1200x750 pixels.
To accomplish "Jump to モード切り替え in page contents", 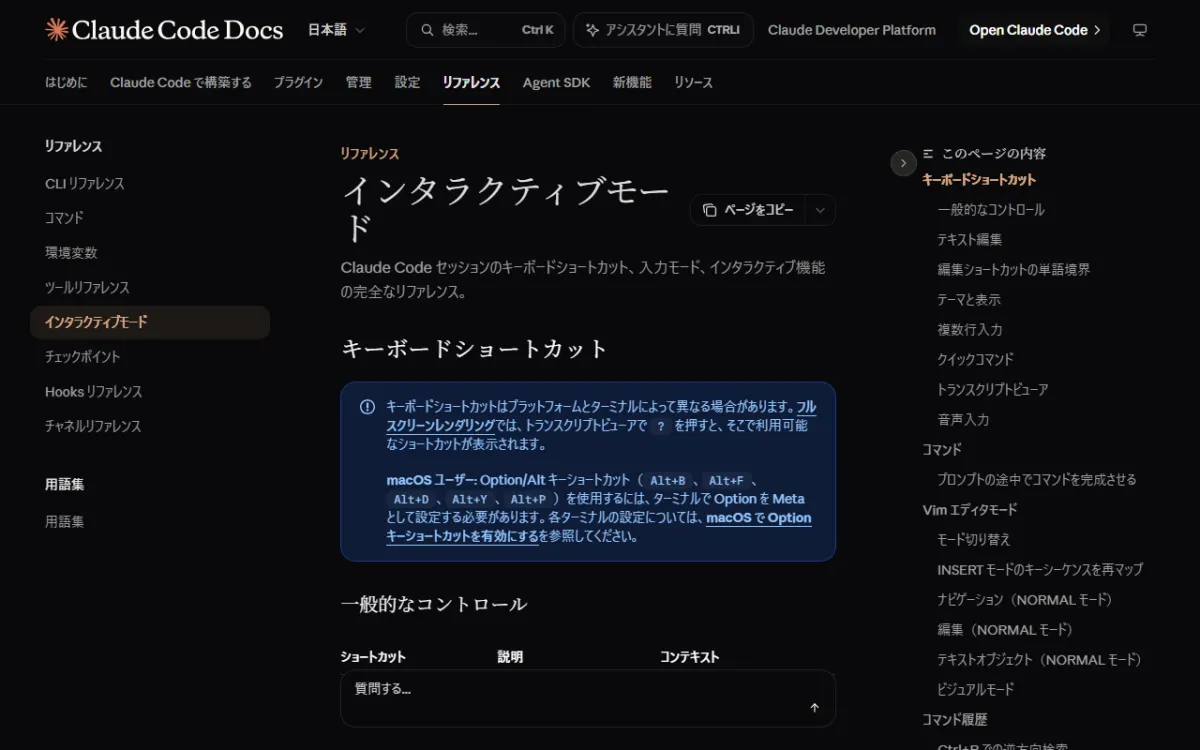I will click(x=973, y=540).
